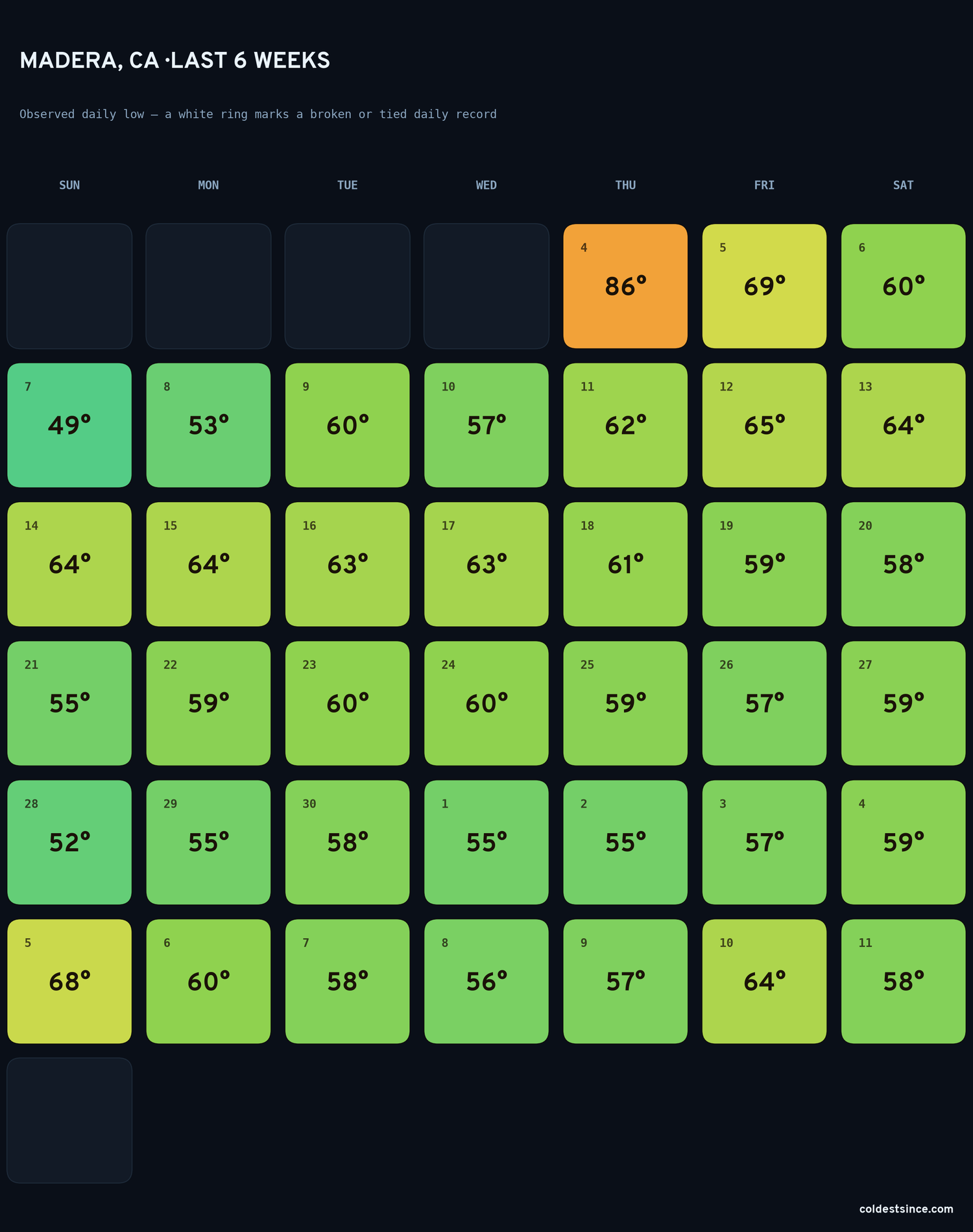Choose the day 18 tile showing 61°

click(x=625, y=564)
